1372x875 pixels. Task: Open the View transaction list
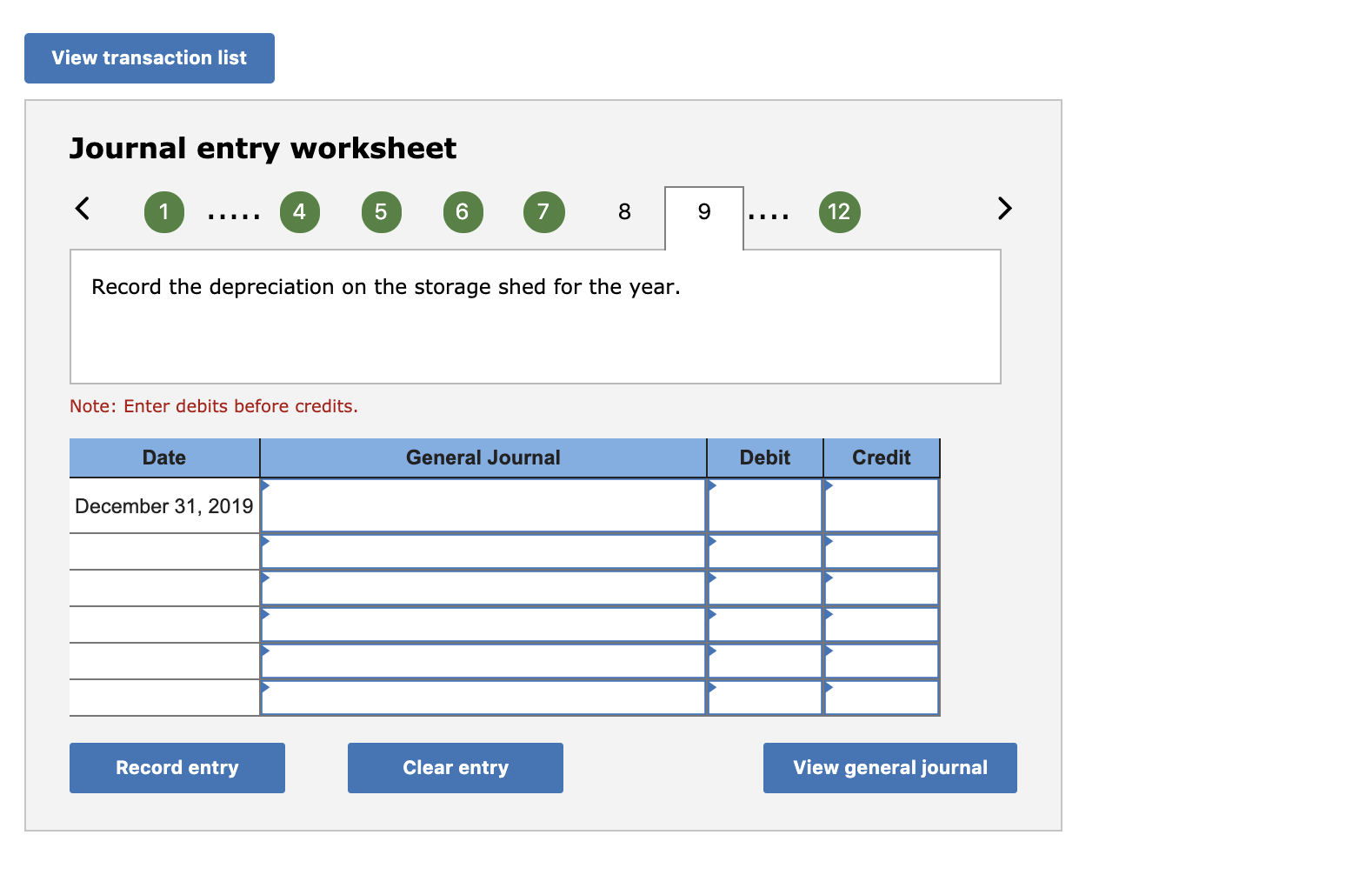150,58
